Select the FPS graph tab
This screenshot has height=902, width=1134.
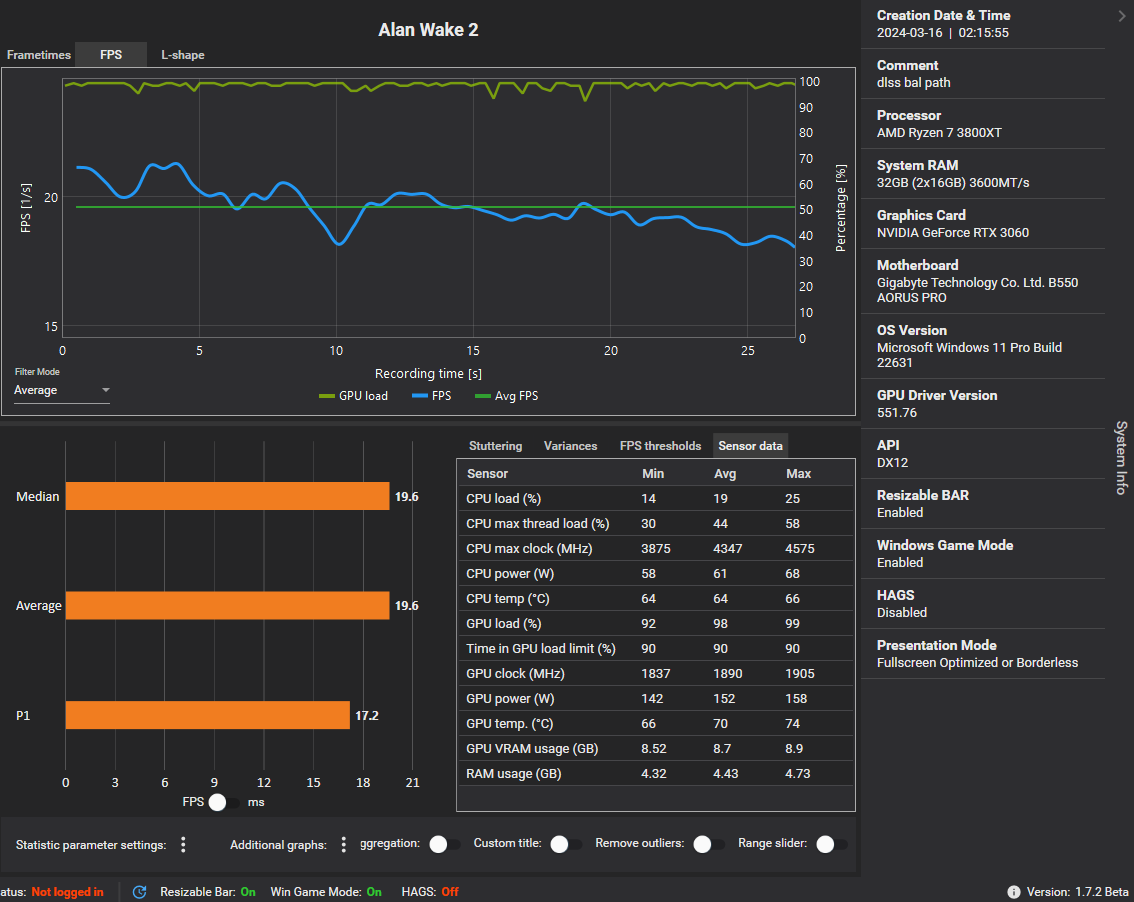pos(111,55)
